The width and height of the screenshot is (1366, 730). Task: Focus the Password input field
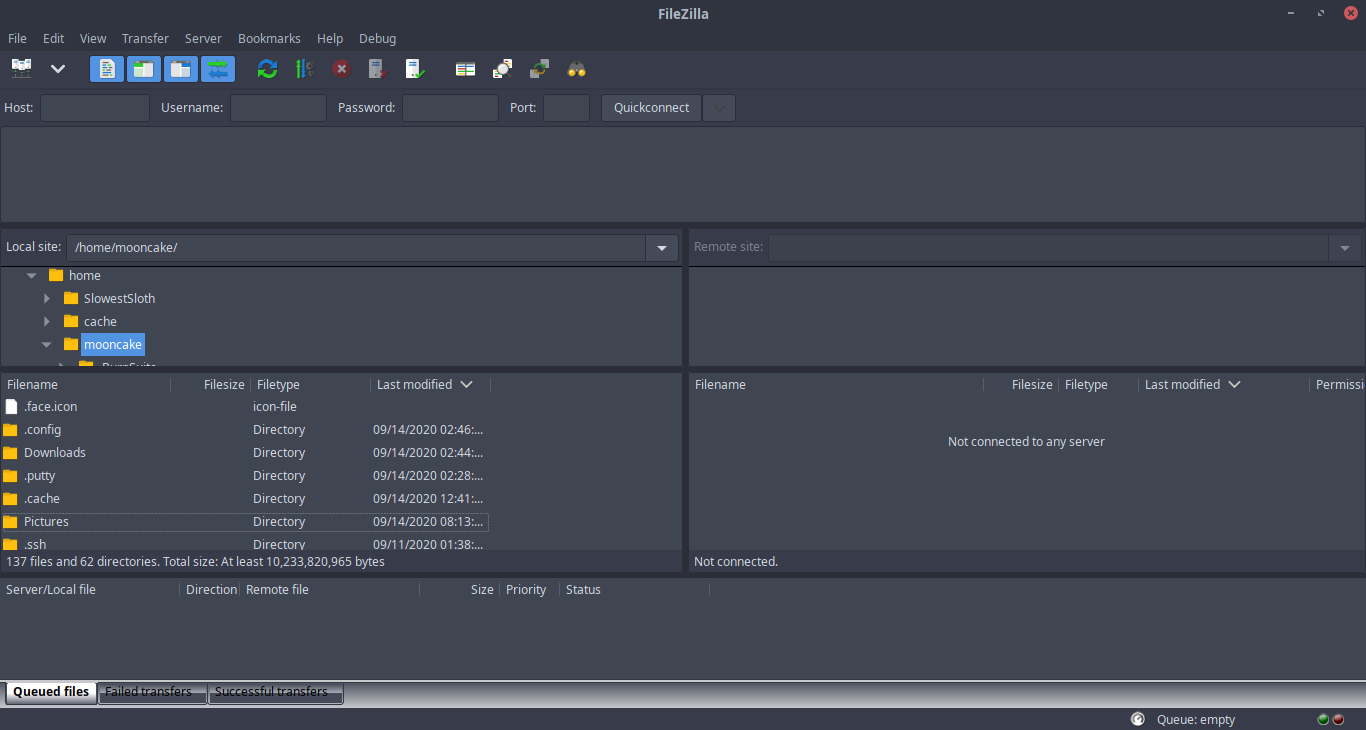click(450, 108)
